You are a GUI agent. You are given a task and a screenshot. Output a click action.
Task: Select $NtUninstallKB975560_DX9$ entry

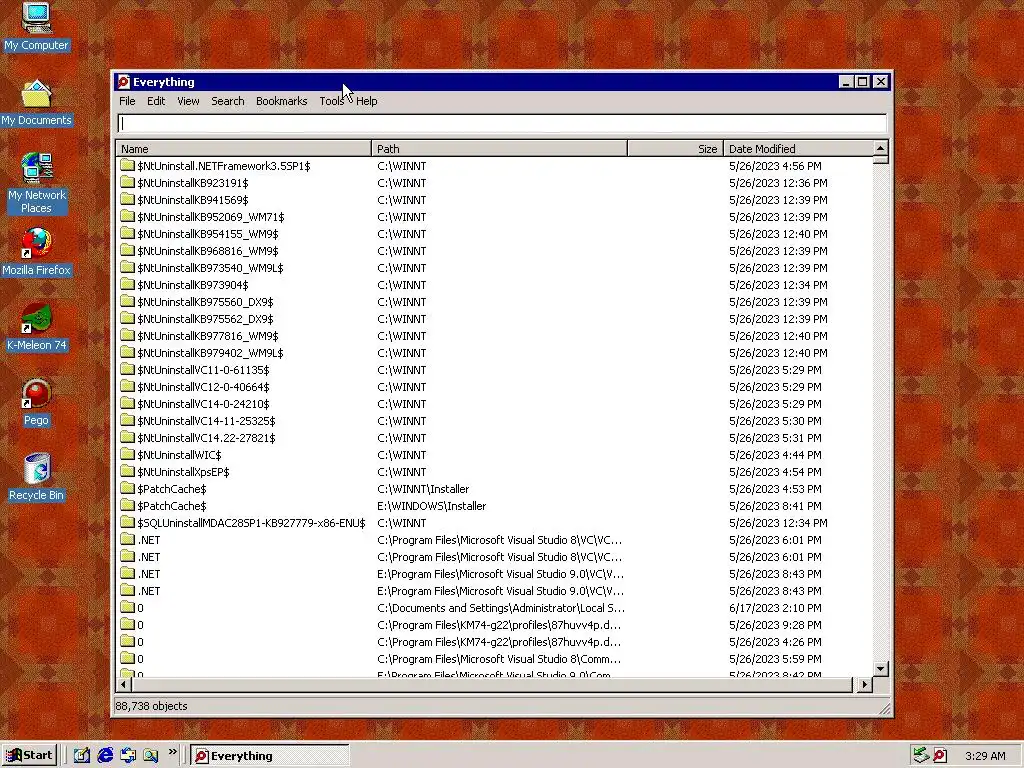[x=205, y=302]
